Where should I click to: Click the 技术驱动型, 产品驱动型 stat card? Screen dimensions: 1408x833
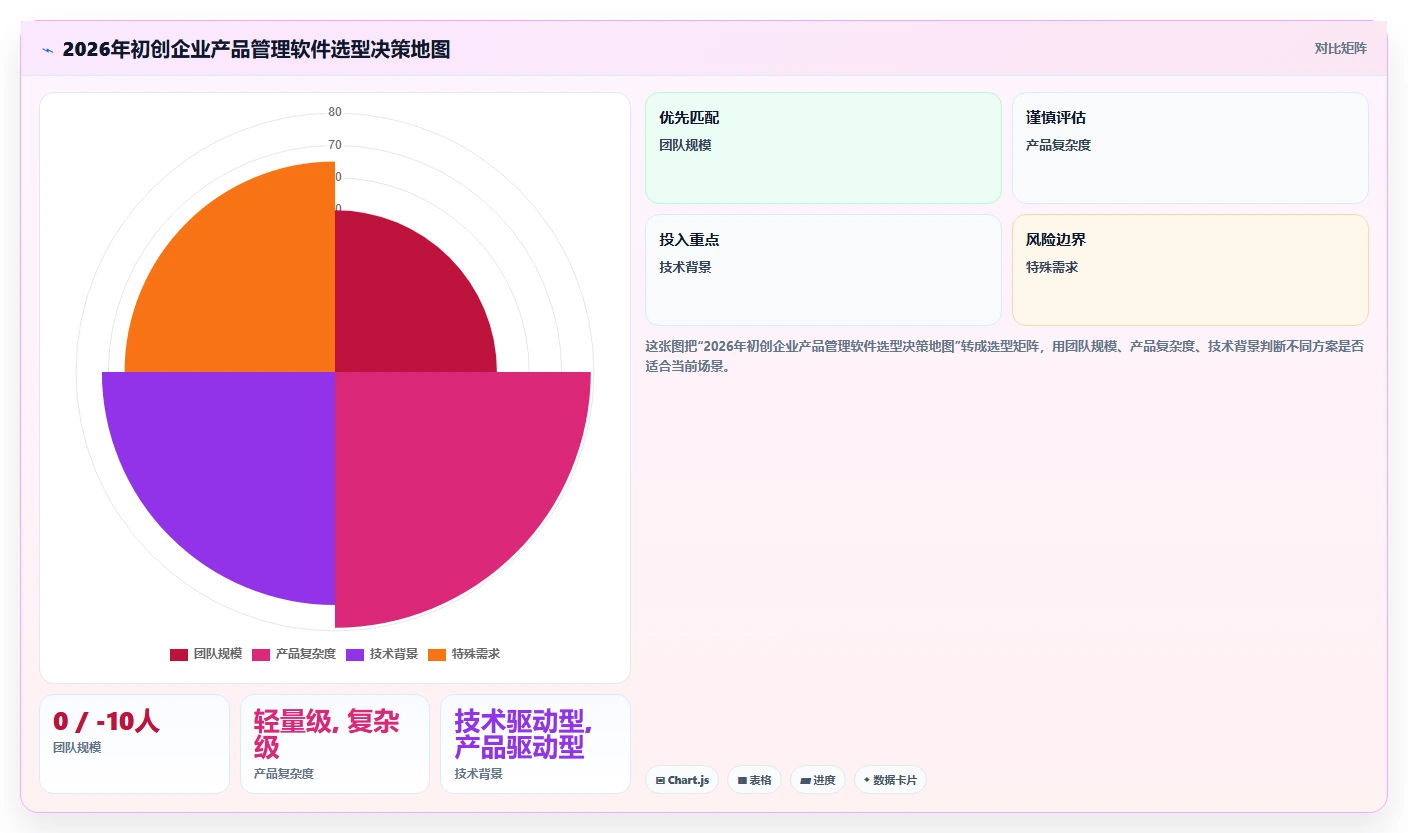pyautogui.click(x=535, y=744)
